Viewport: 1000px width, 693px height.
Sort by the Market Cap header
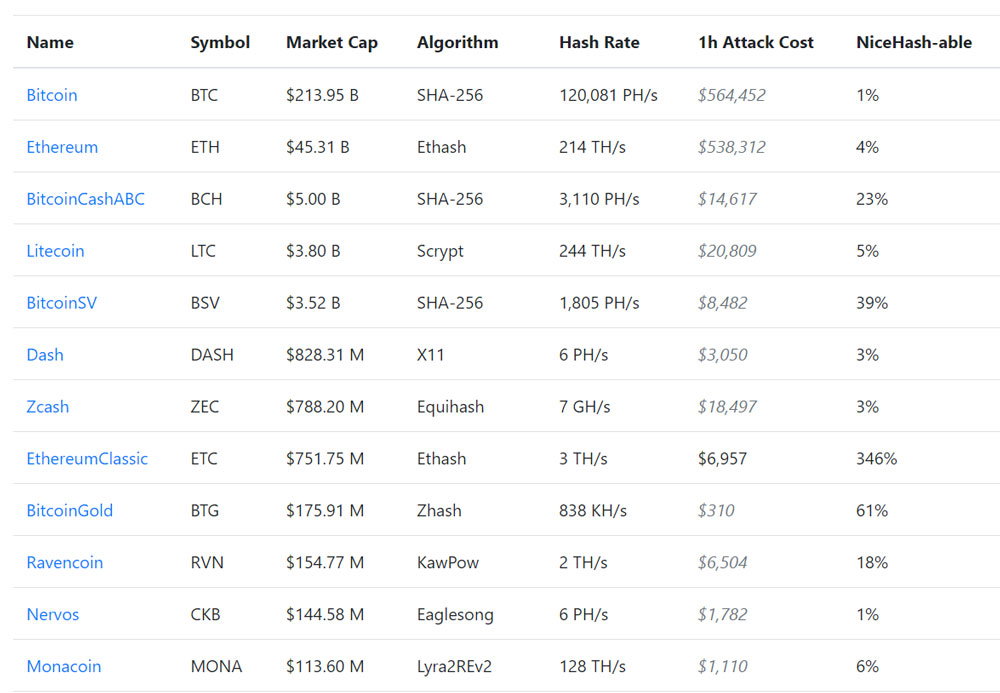point(332,43)
